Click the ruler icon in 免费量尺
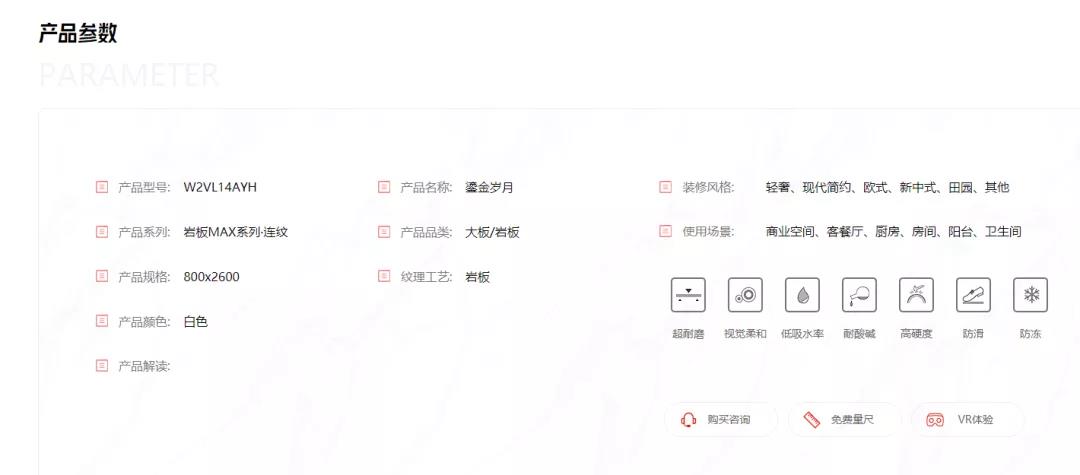1080x475 pixels. (x=811, y=420)
